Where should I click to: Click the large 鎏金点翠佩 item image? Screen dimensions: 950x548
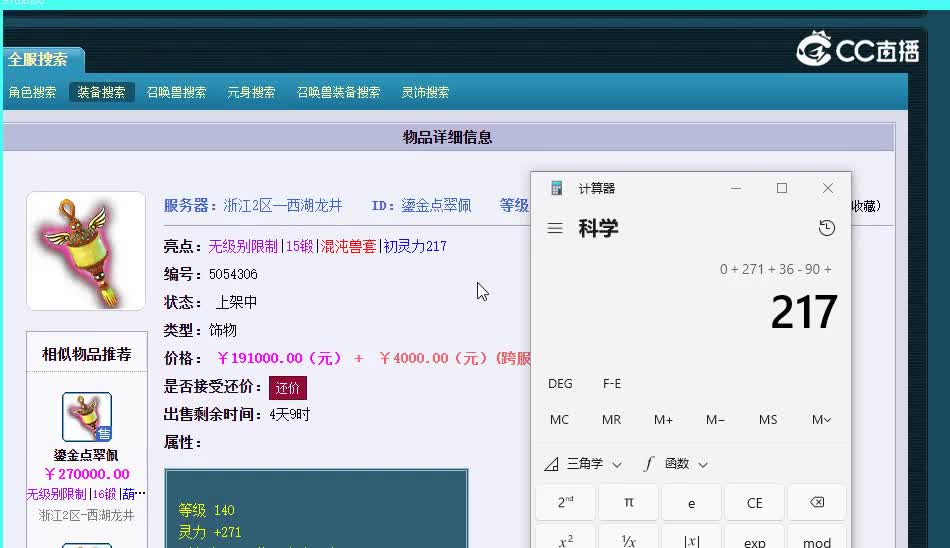[x=86, y=251]
